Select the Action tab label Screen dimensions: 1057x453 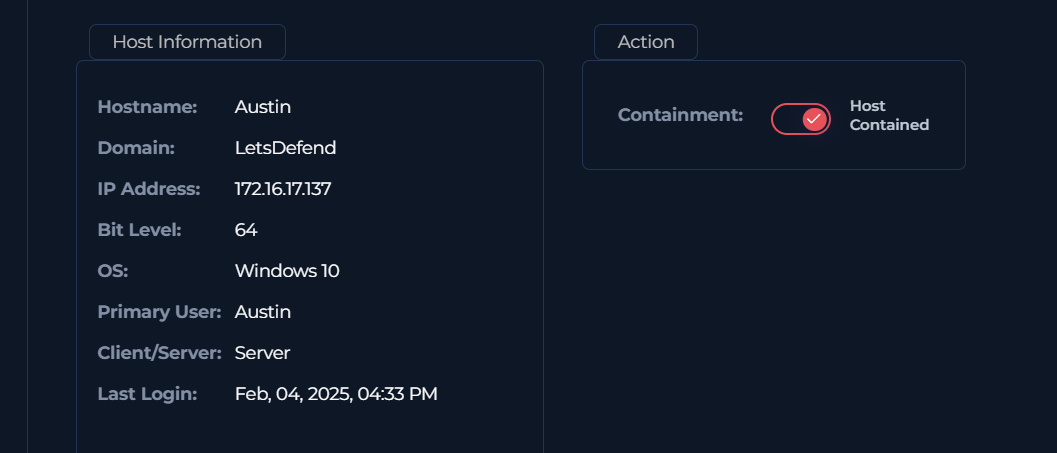pos(646,42)
